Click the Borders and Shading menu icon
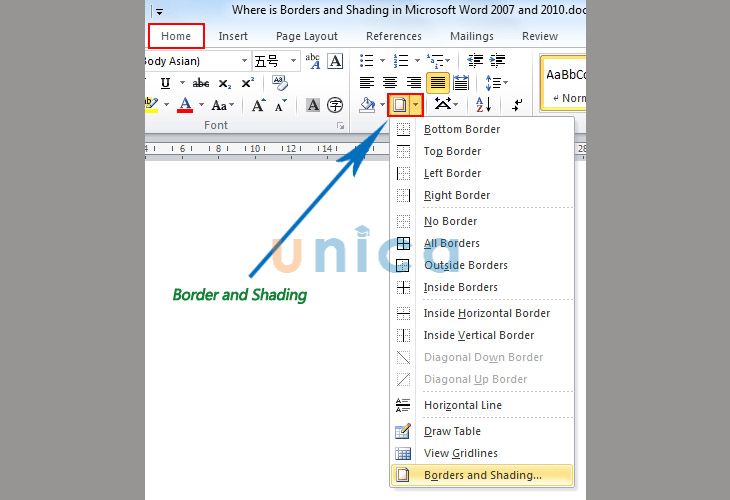 coord(403,475)
